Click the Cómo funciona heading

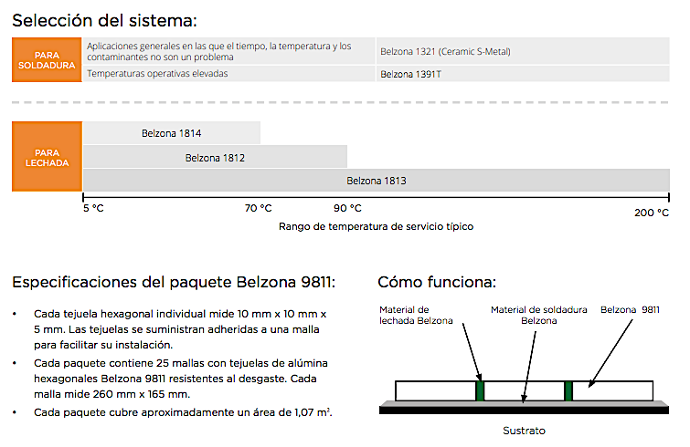point(436,282)
